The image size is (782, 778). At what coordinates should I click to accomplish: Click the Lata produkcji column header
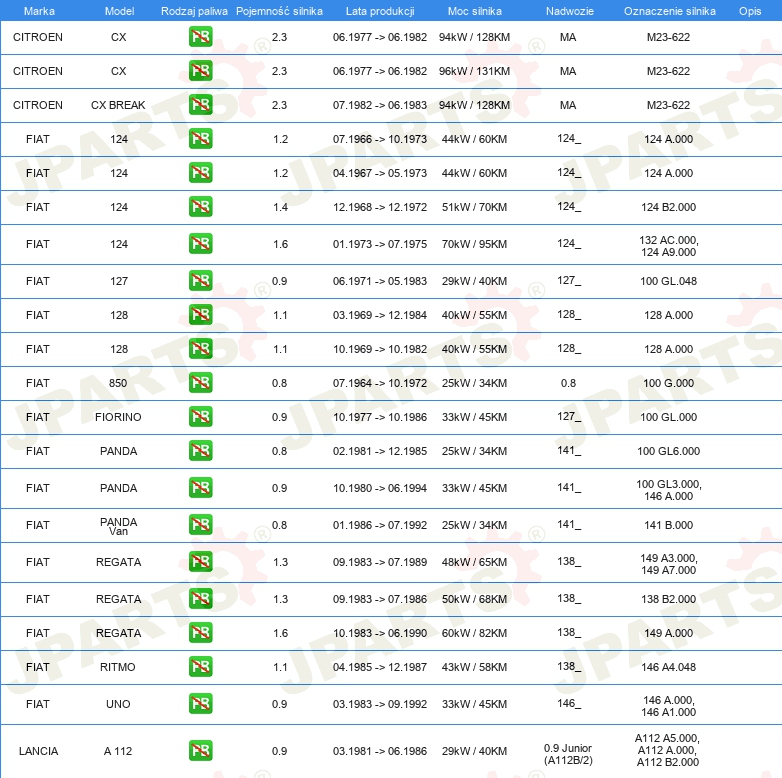pyautogui.click(x=380, y=11)
